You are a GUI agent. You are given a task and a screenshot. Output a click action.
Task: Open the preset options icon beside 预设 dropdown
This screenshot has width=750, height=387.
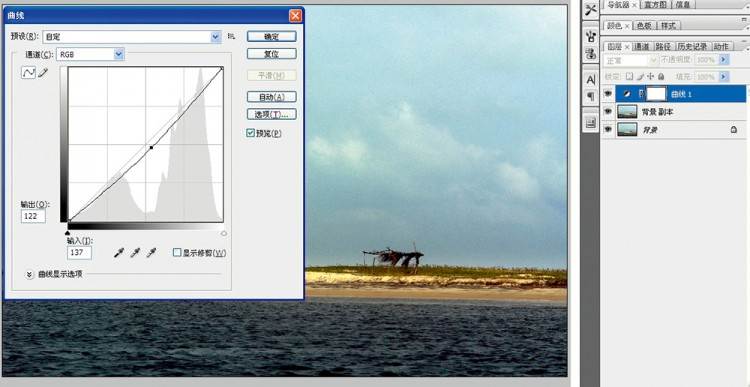click(232, 36)
